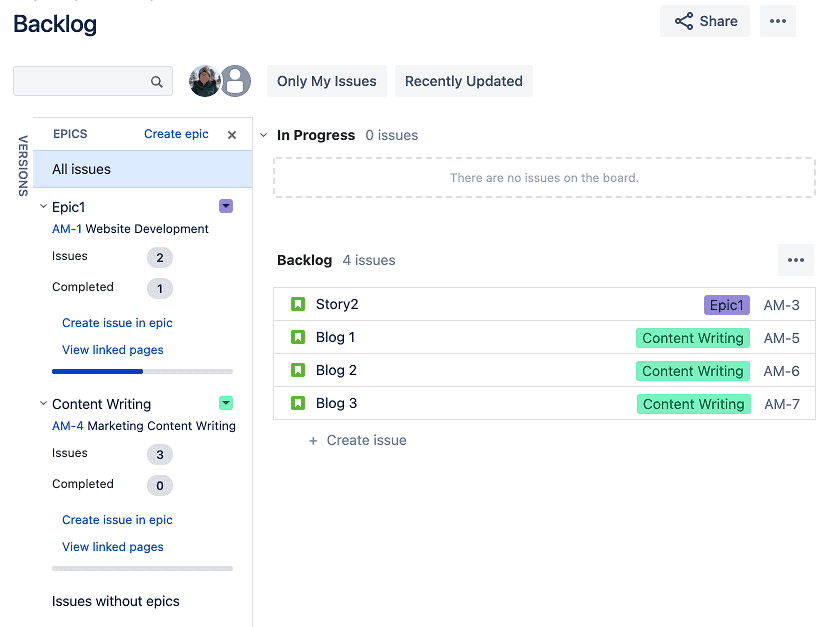Open the Content Writing epic green dropdown

click(226, 403)
